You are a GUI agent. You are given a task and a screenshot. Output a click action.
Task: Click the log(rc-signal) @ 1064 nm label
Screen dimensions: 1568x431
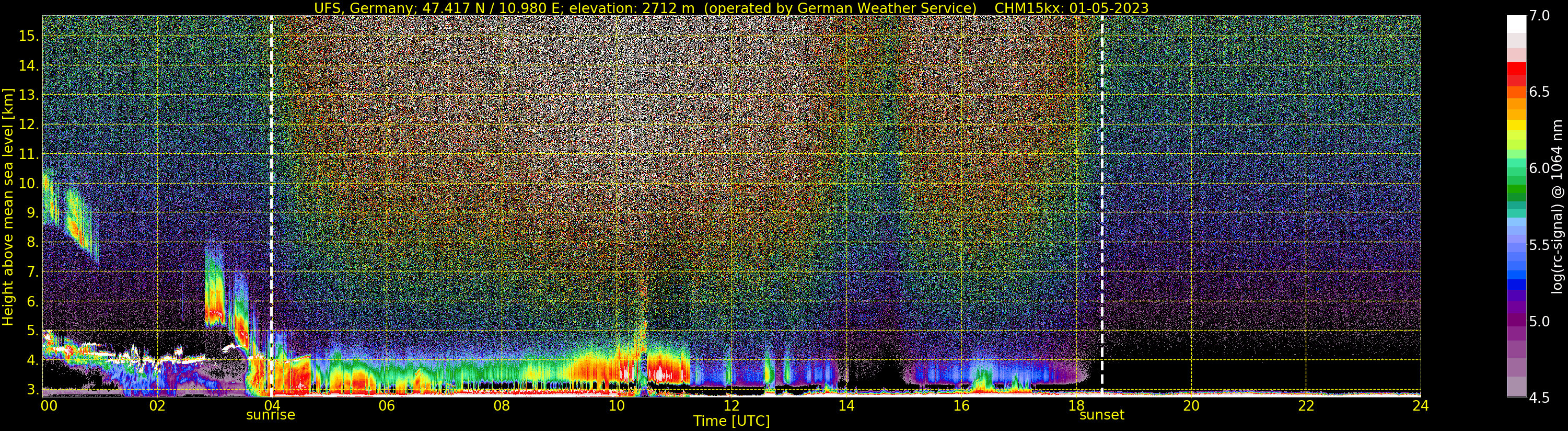coord(1558,206)
